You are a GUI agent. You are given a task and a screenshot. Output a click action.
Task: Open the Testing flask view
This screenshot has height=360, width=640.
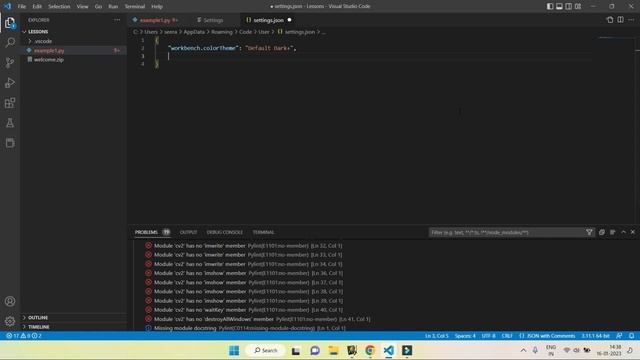click(x=10, y=122)
